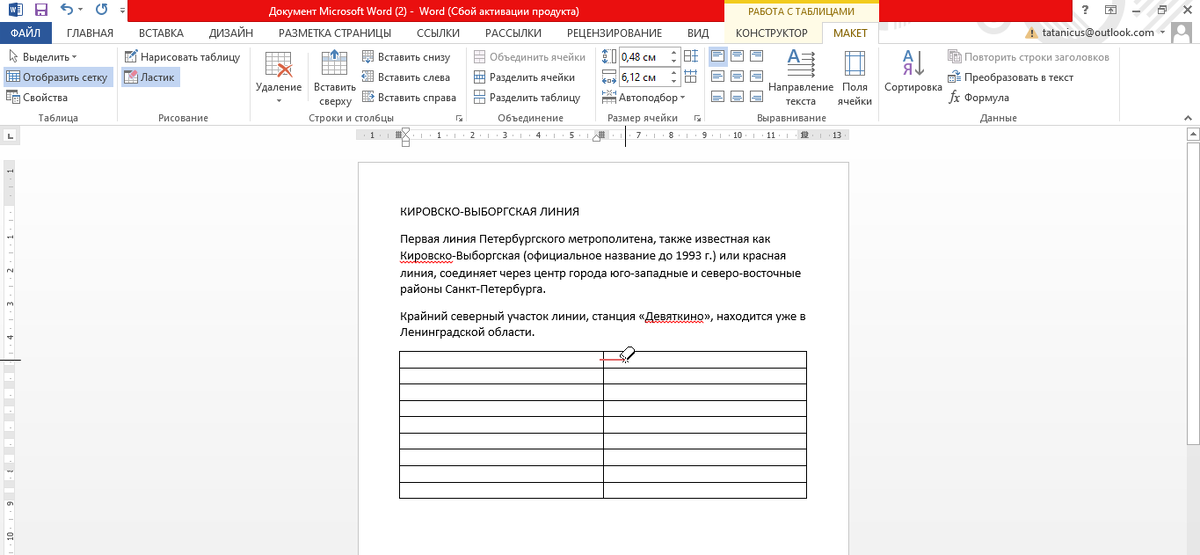Click Разделить таблицу
Viewport: 1200px width, 555px height.
click(x=527, y=98)
